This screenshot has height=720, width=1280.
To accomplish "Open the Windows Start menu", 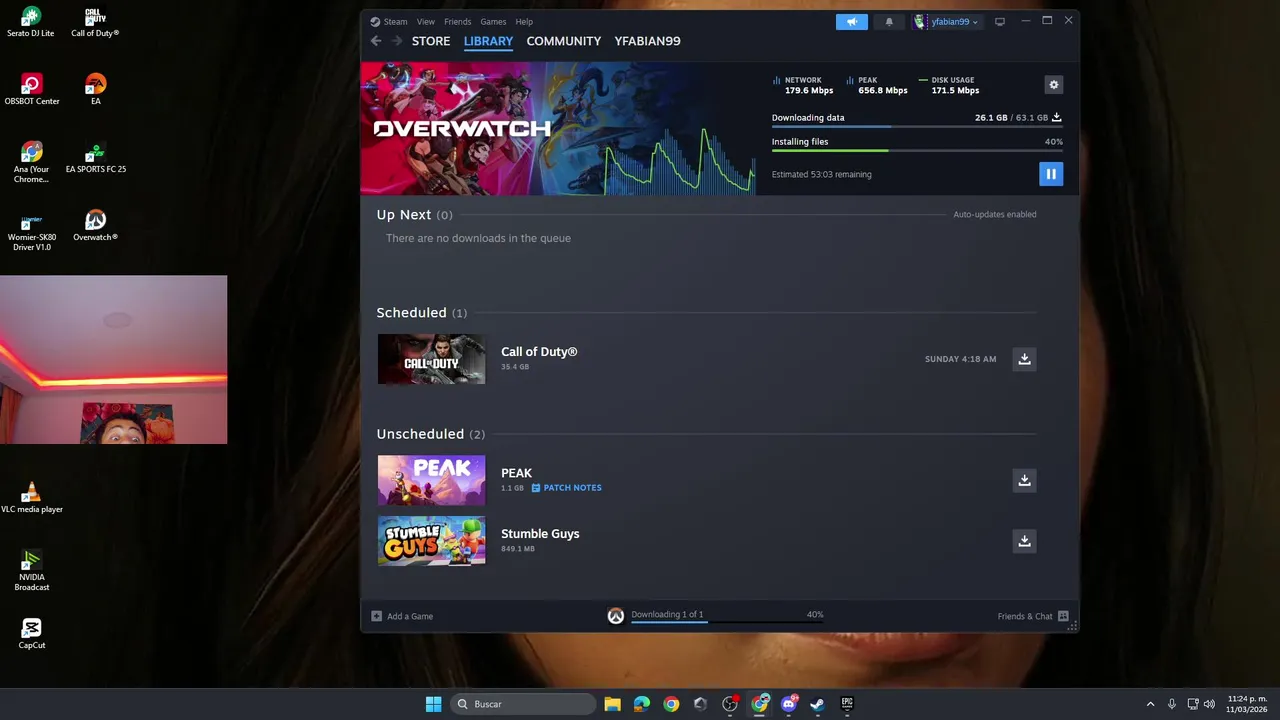I will [433, 704].
